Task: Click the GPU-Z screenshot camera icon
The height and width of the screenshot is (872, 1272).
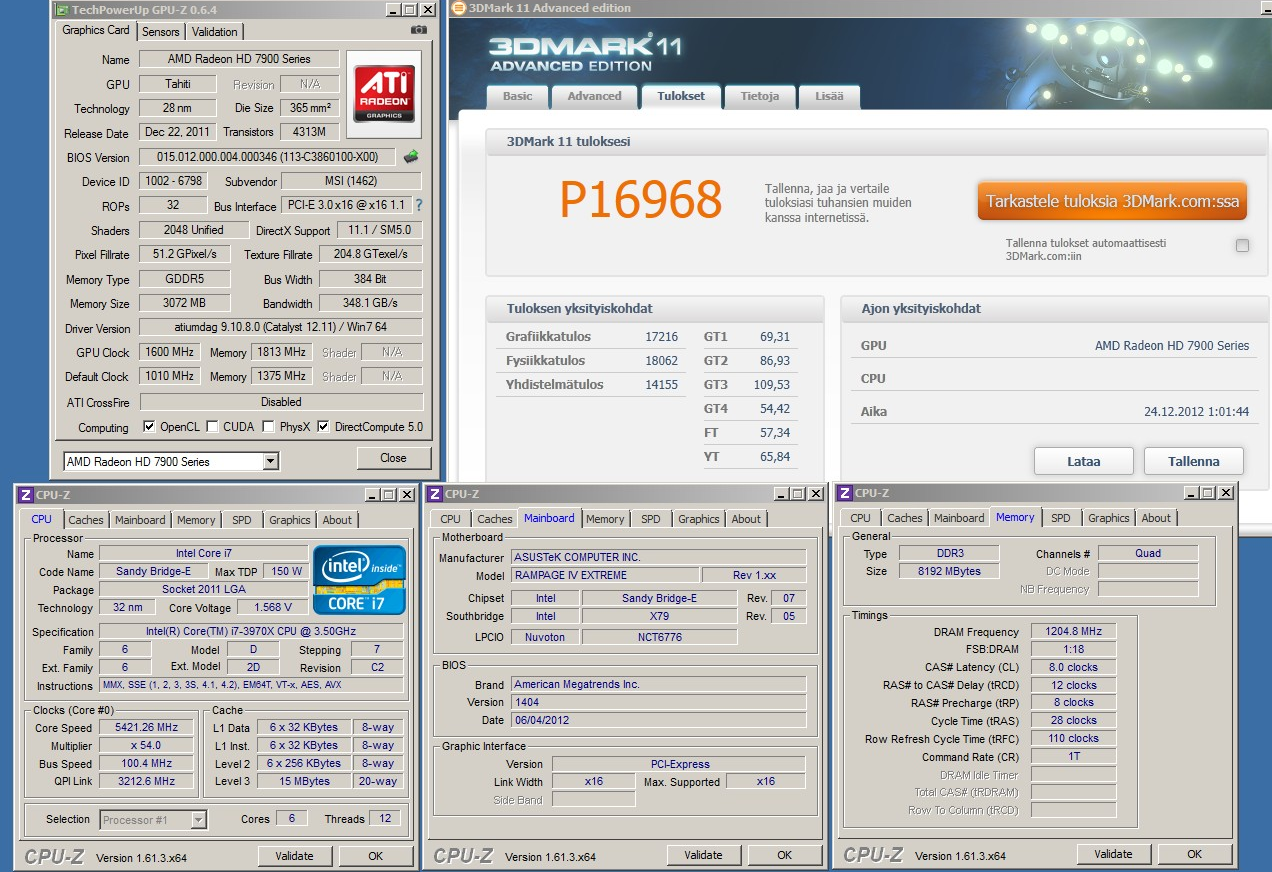Action: tap(419, 30)
